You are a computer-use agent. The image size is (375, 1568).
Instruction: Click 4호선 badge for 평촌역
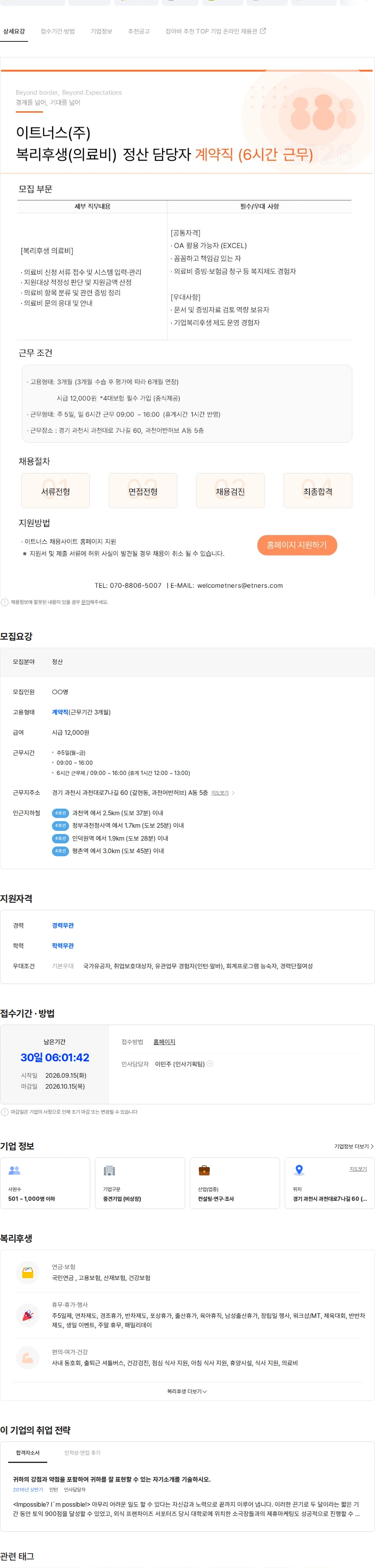[x=60, y=851]
